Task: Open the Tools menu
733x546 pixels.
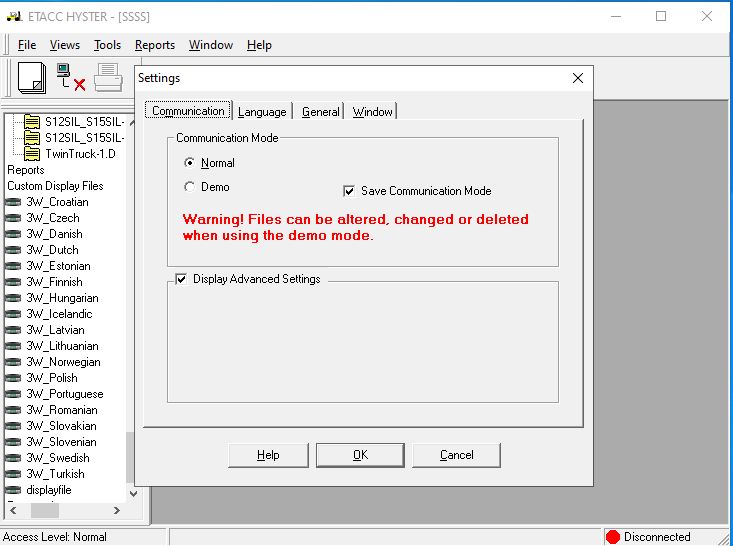Action: (x=107, y=45)
